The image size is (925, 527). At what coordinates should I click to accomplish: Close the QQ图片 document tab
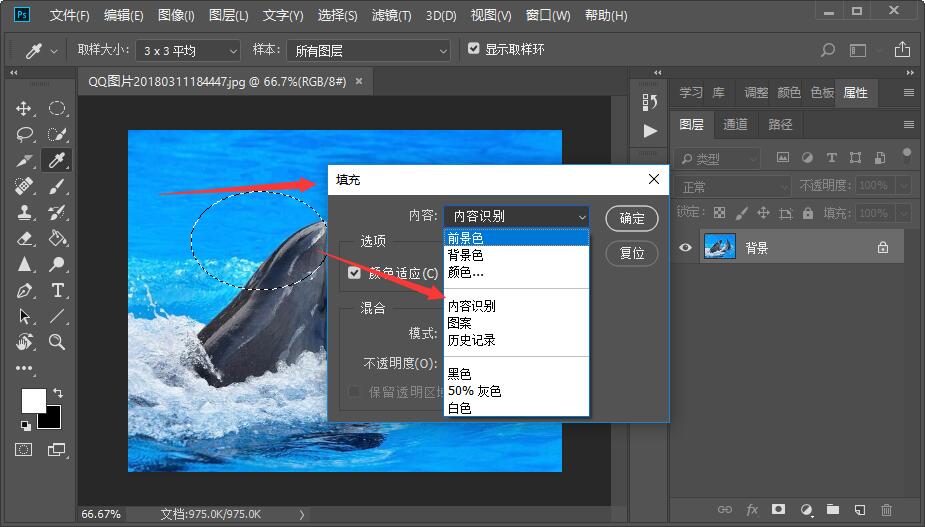(x=359, y=81)
